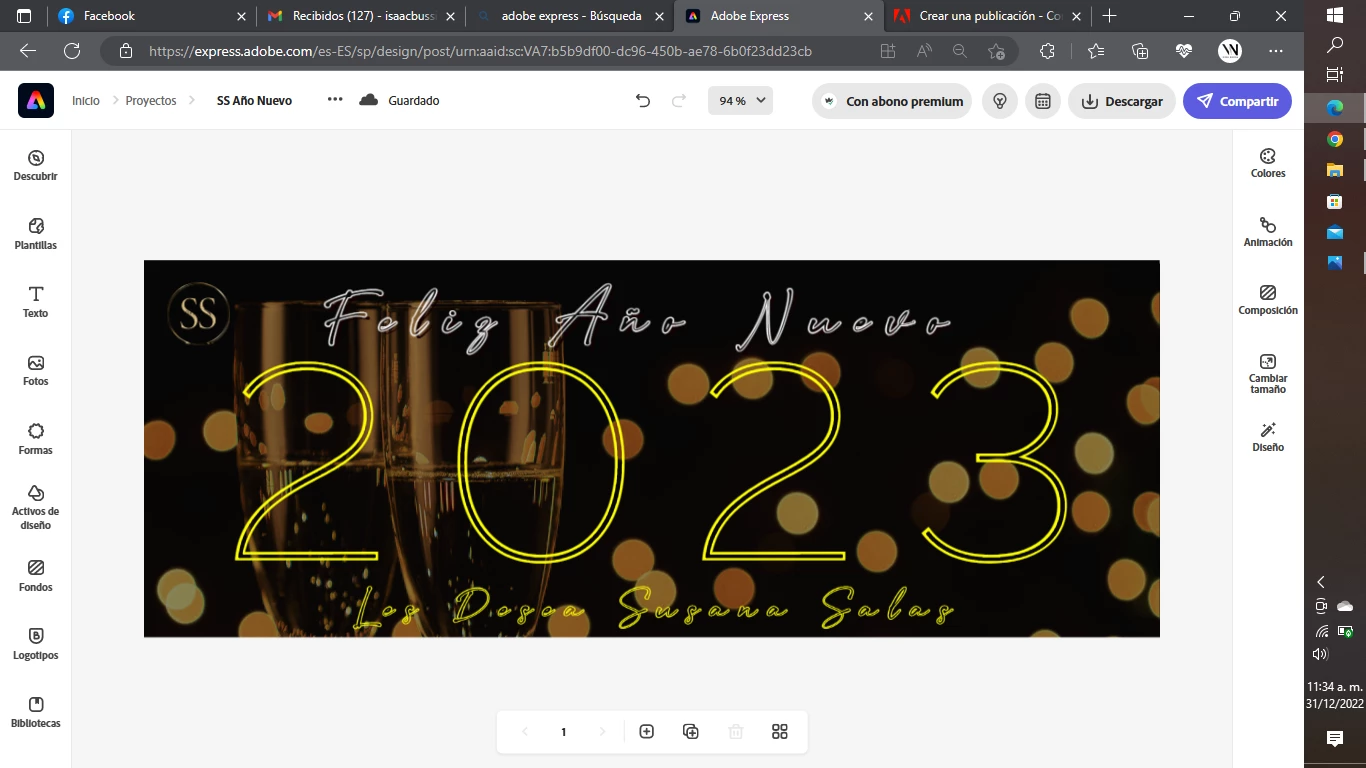The height and width of the screenshot is (768, 1366).
Task: Open the Formas shapes panel
Action: point(36,439)
